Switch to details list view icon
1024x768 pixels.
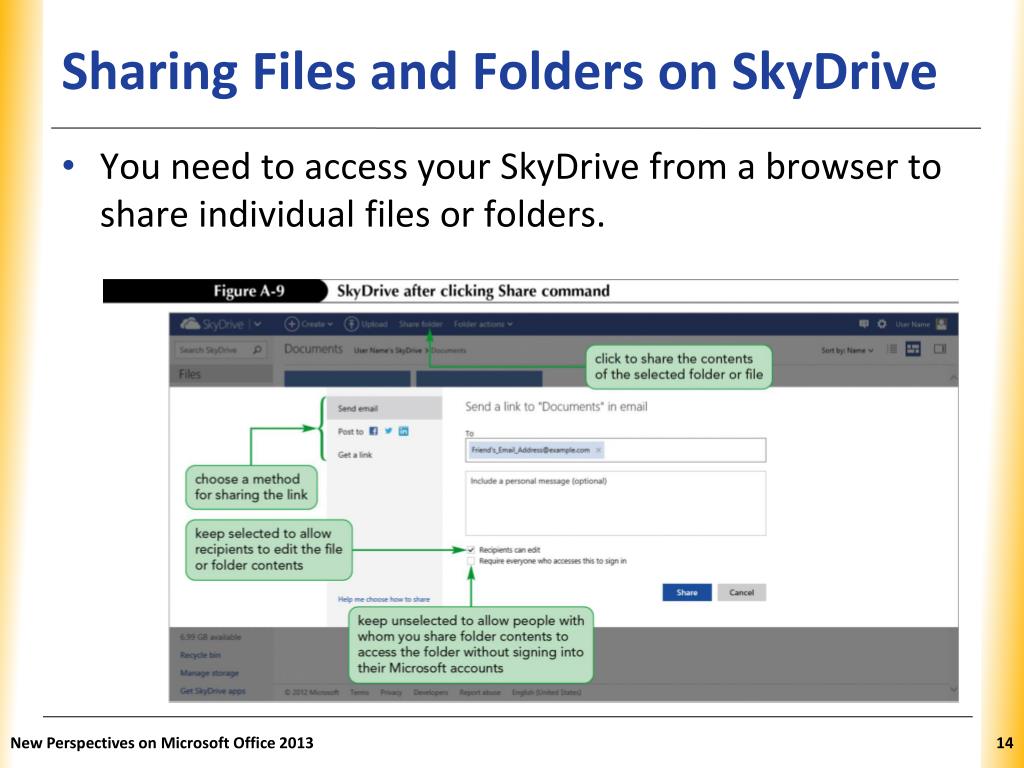(x=891, y=349)
